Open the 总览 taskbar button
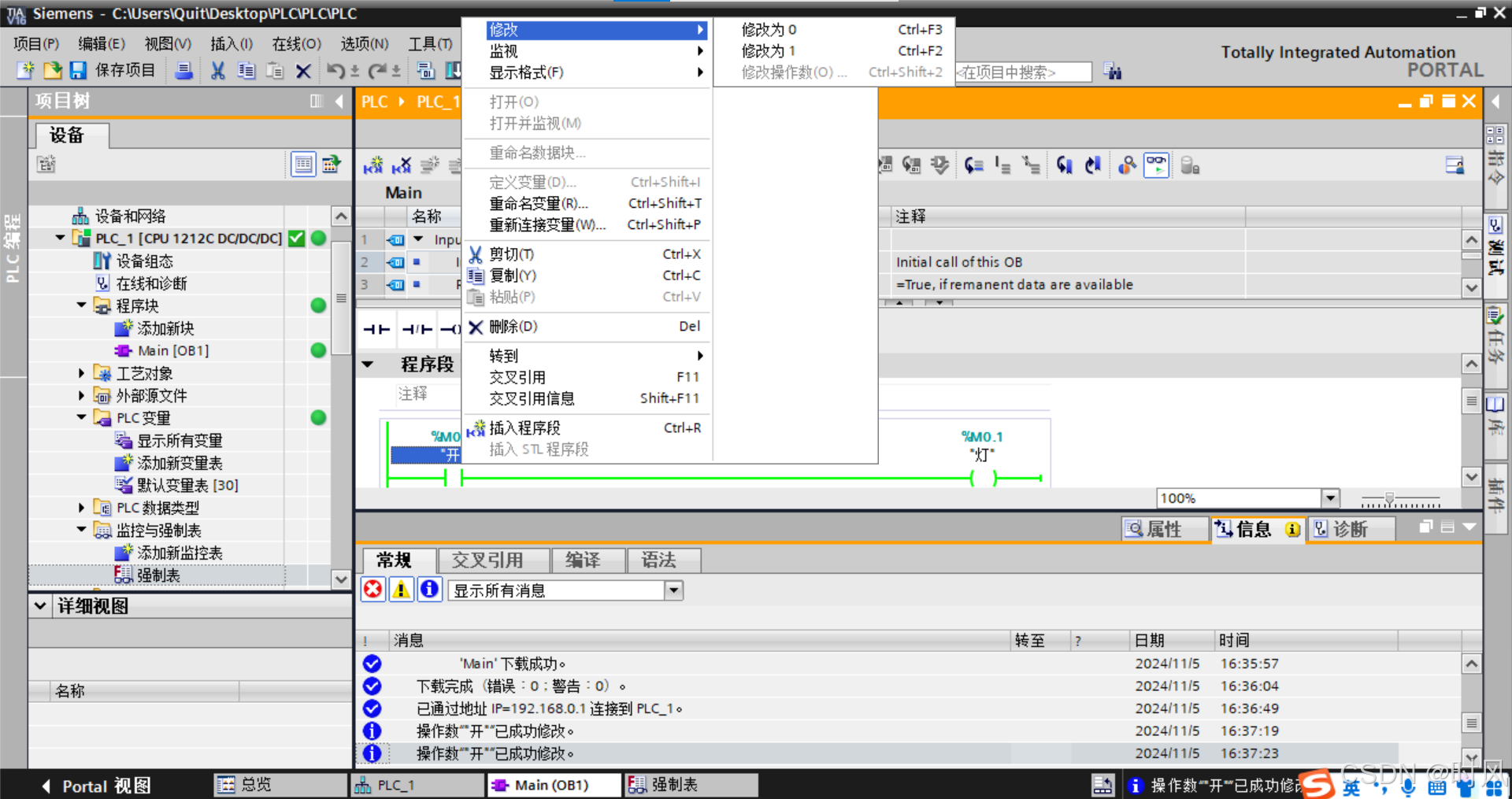Screen dimensions: 1512x799 point(280,785)
